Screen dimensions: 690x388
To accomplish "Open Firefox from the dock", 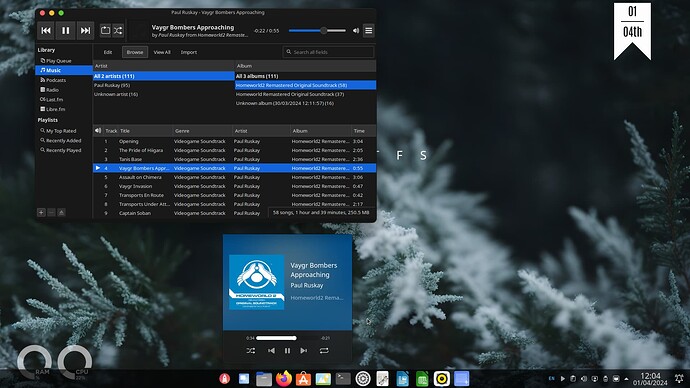I will point(284,379).
